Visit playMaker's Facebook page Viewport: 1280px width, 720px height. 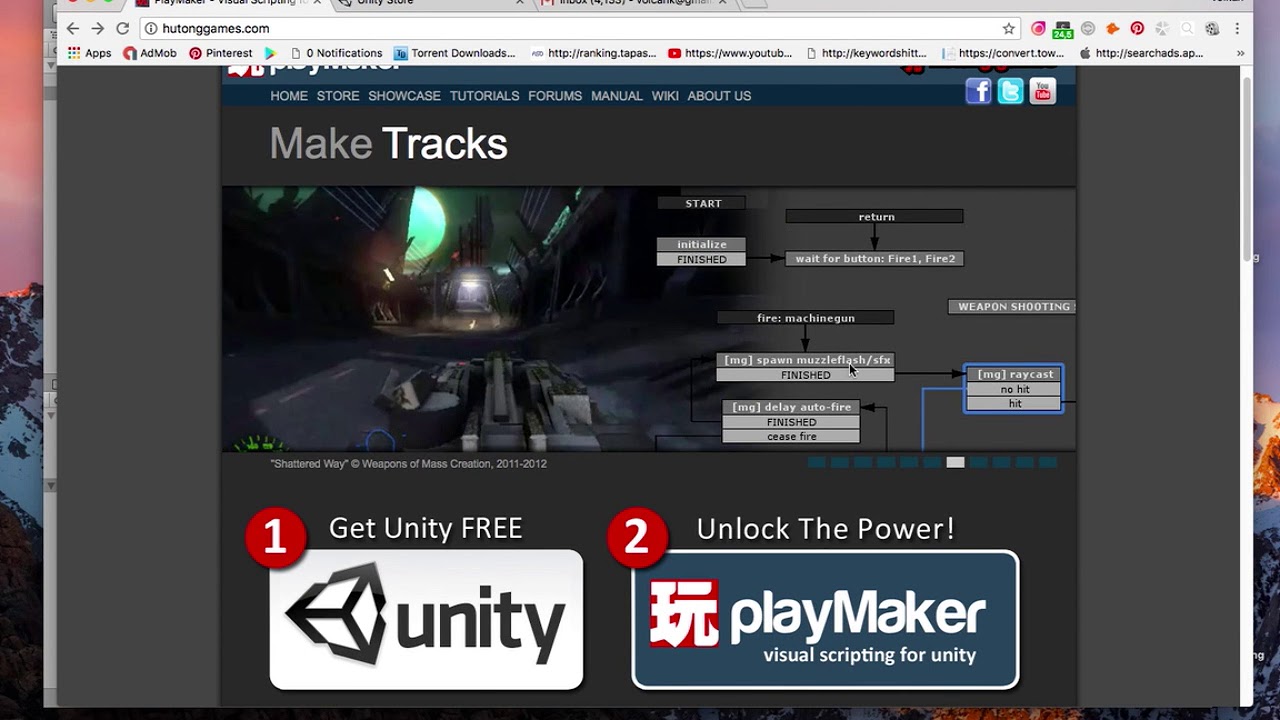(x=978, y=92)
